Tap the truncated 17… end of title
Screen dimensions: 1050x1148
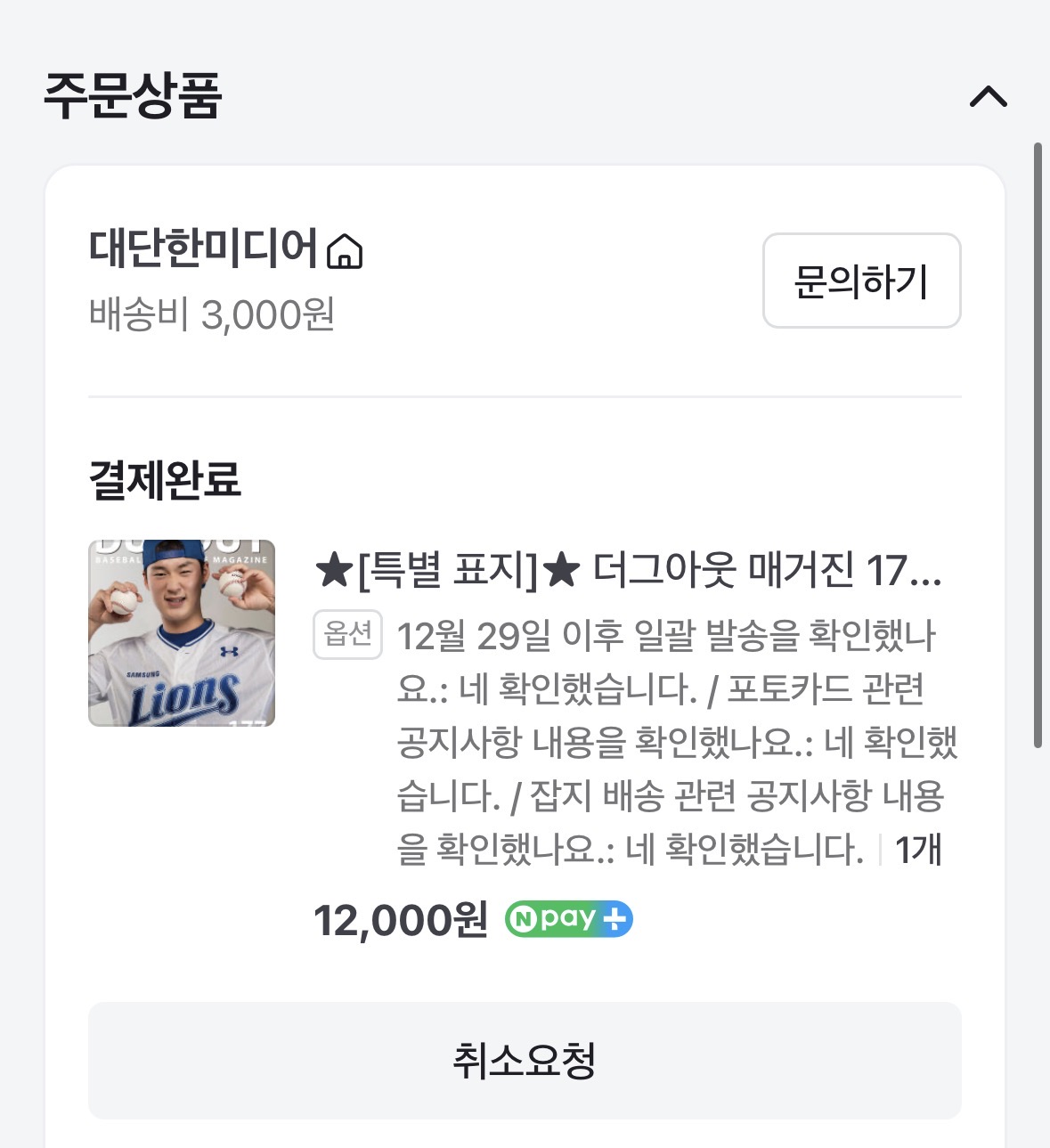click(903, 570)
